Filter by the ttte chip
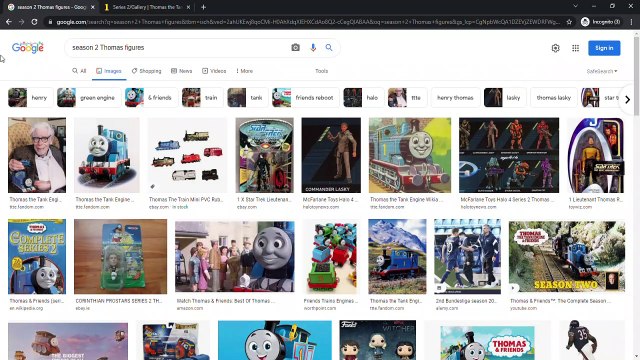 (x=407, y=98)
